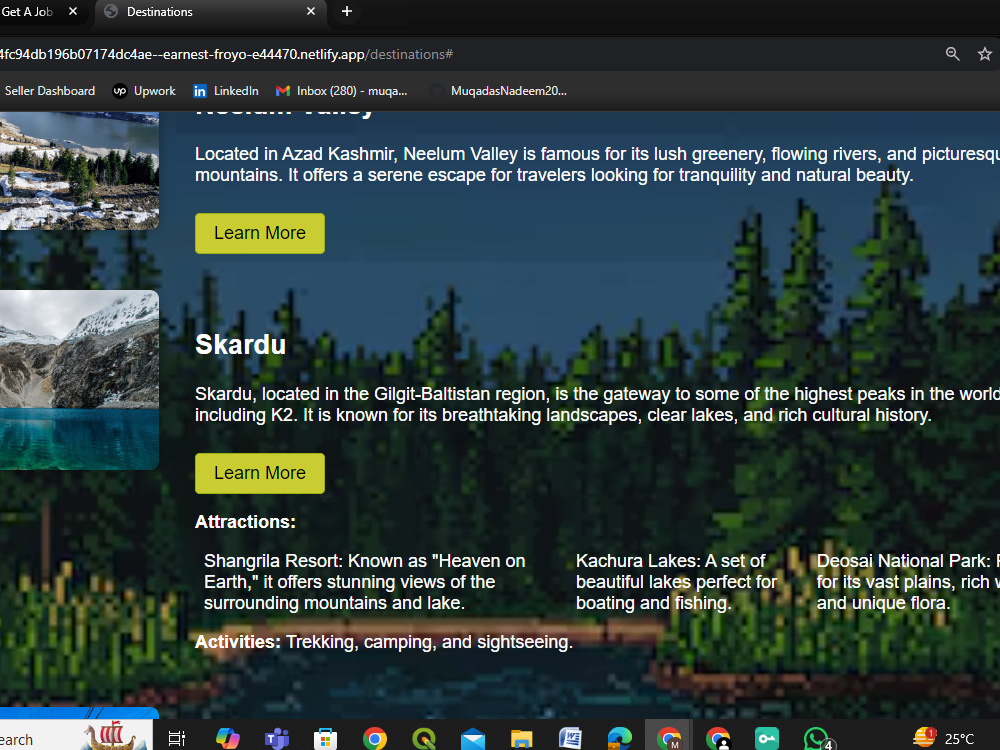Click Learn More under Neelum Valley
The width and height of the screenshot is (1000, 750).
click(x=260, y=233)
